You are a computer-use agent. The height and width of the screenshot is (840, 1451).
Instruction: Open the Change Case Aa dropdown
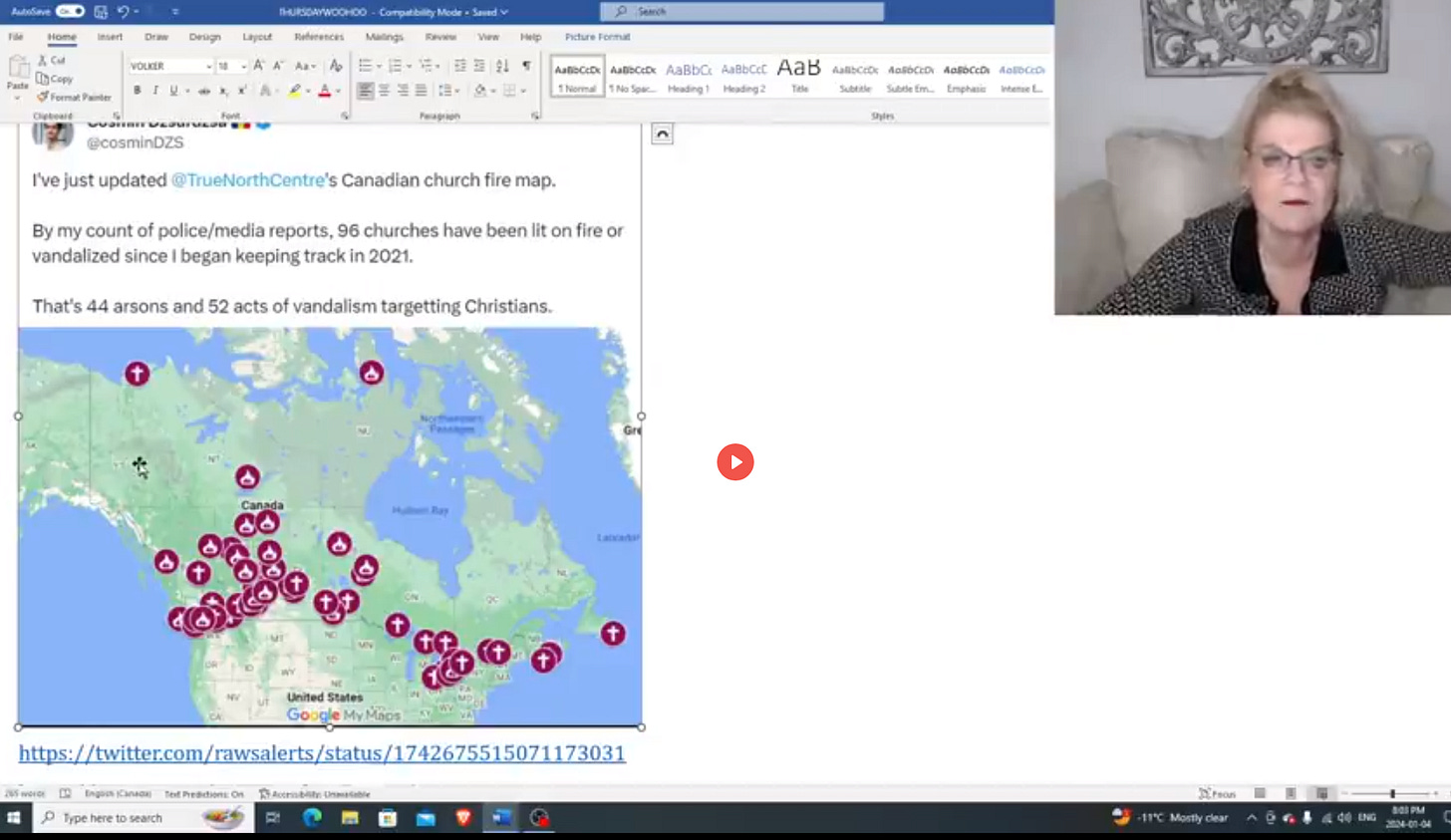tap(305, 66)
